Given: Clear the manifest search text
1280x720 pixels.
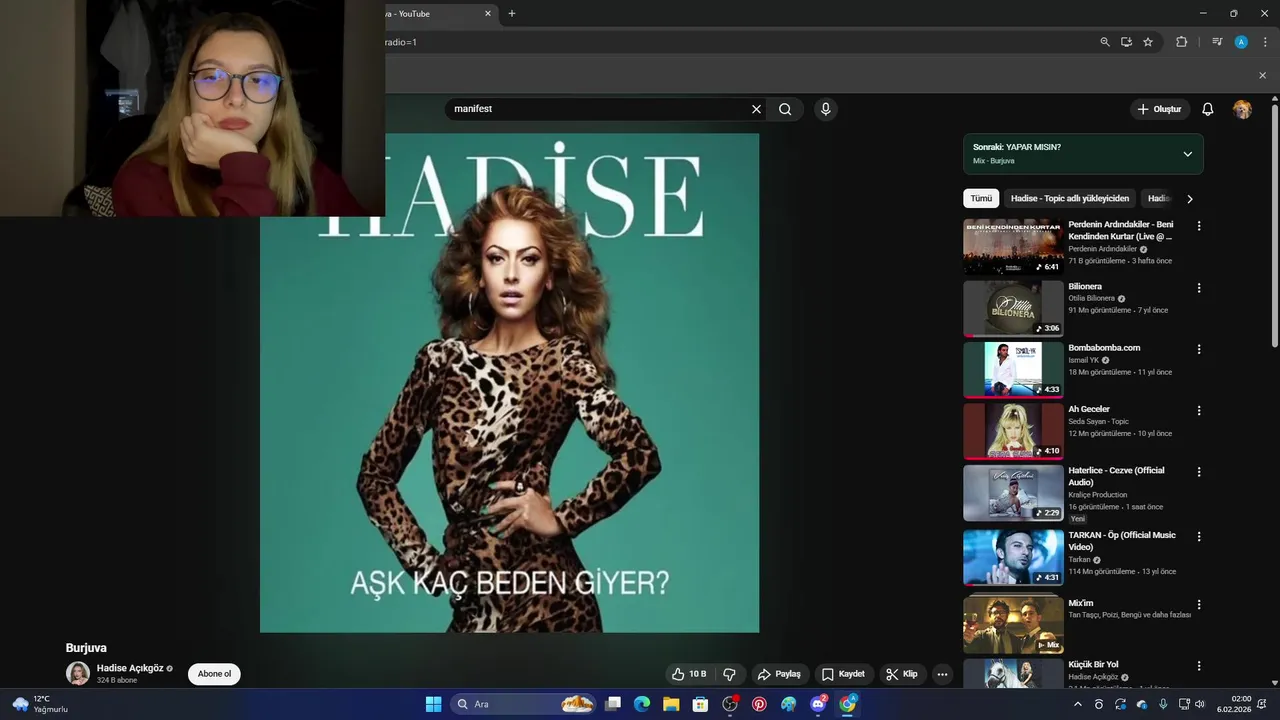Looking at the screenshot, I should (756, 109).
